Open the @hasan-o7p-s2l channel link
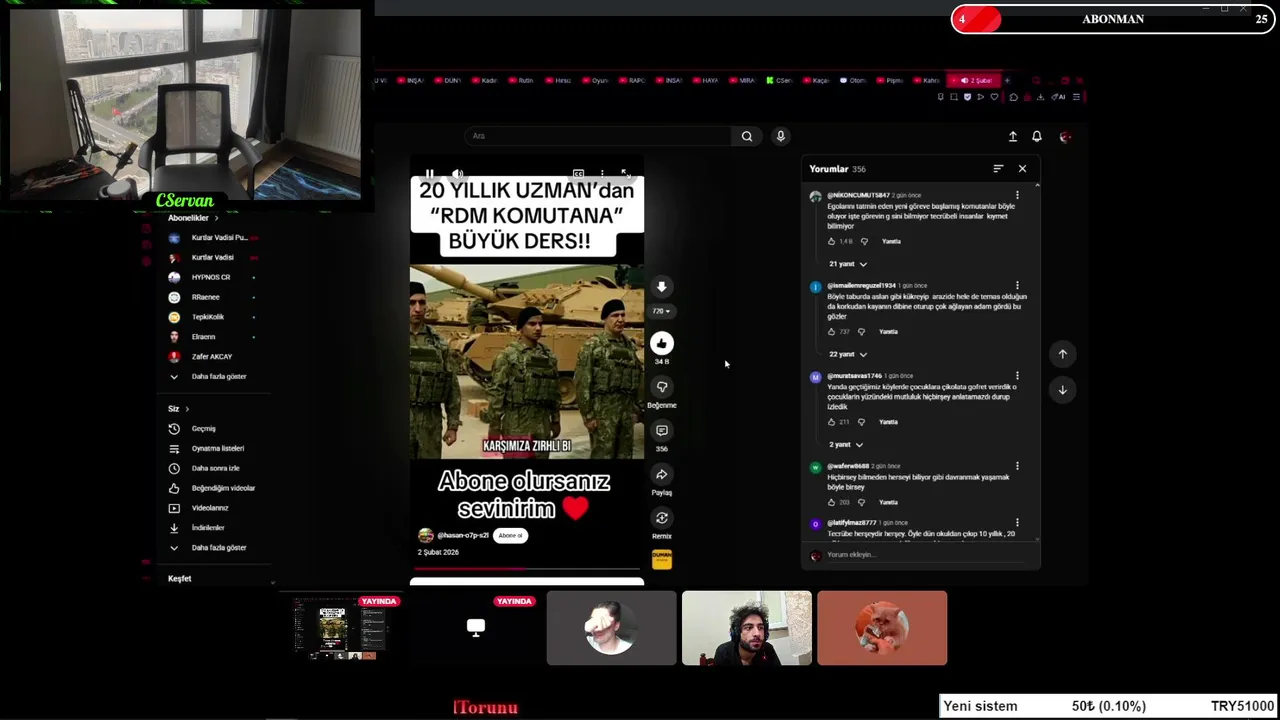This screenshot has width=1280, height=720. [463, 536]
